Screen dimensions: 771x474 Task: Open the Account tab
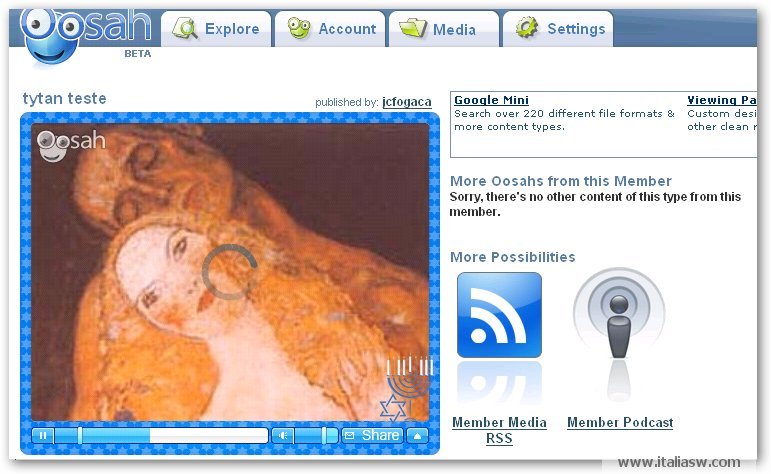coord(329,29)
